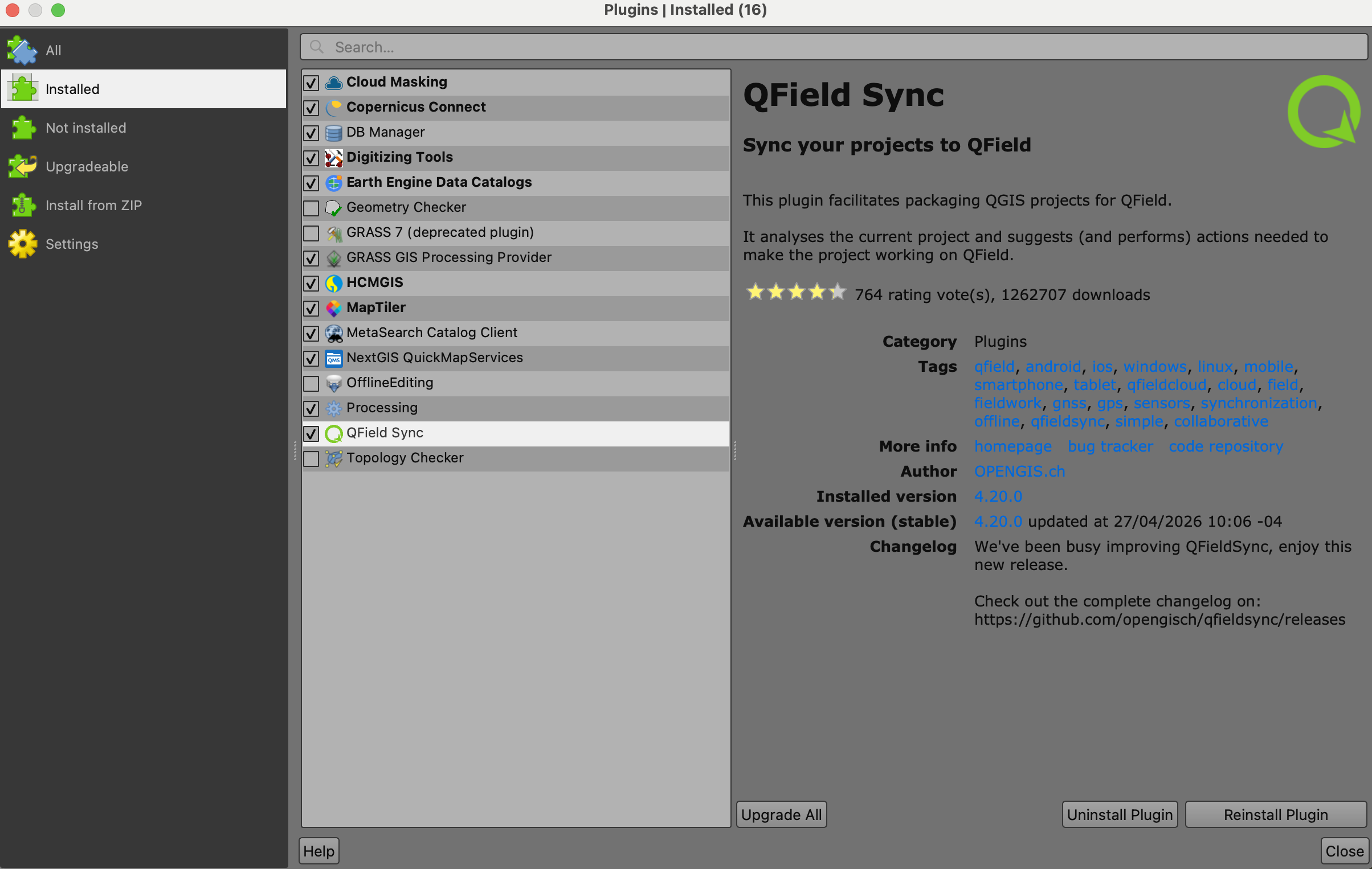
Task: Click the NextGIS QuickMapServices icon
Action: [x=333, y=358]
